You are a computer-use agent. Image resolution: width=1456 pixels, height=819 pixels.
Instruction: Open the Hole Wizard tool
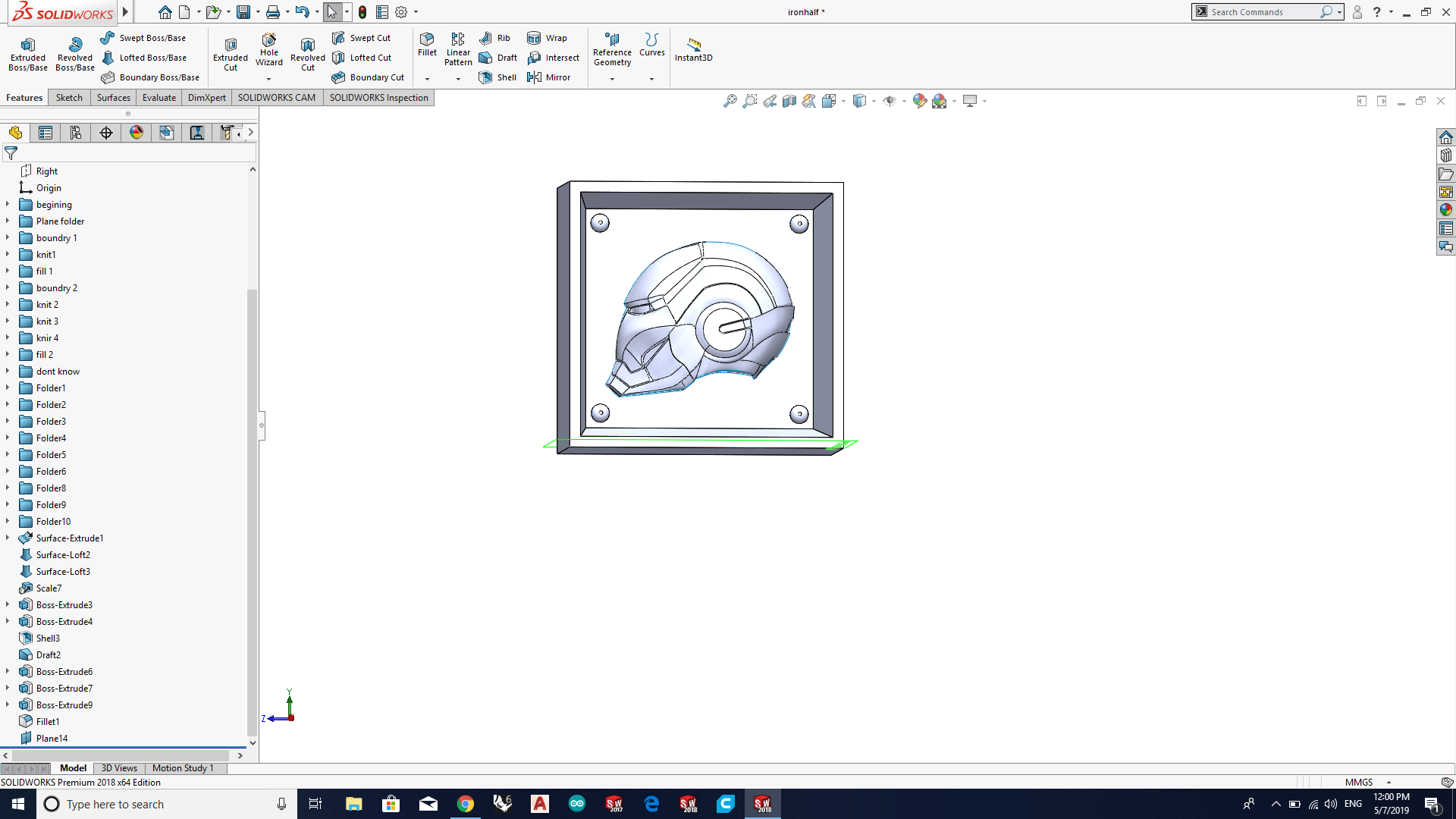pyautogui.click(x=268, y=49)
